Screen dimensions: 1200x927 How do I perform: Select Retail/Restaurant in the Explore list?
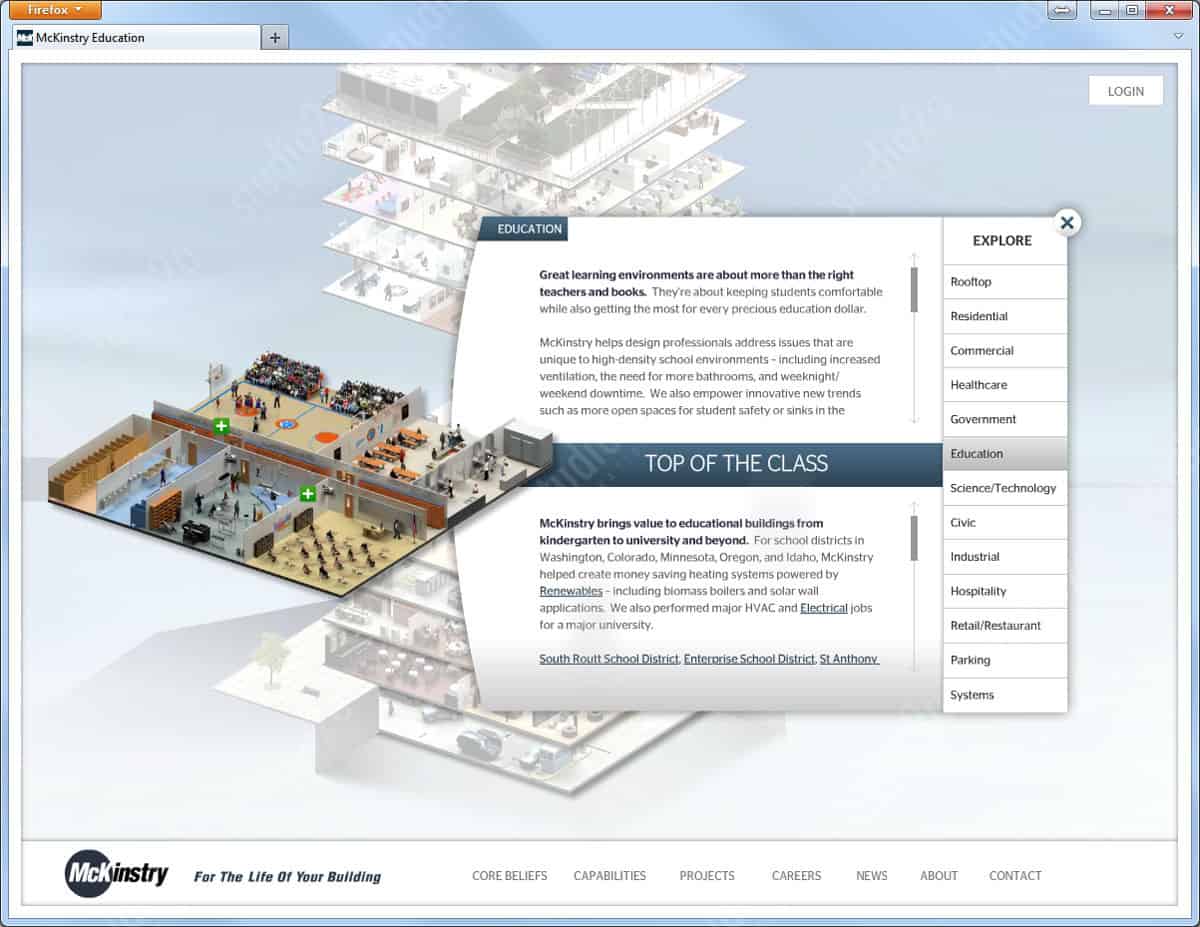[x=1005, y=626]
